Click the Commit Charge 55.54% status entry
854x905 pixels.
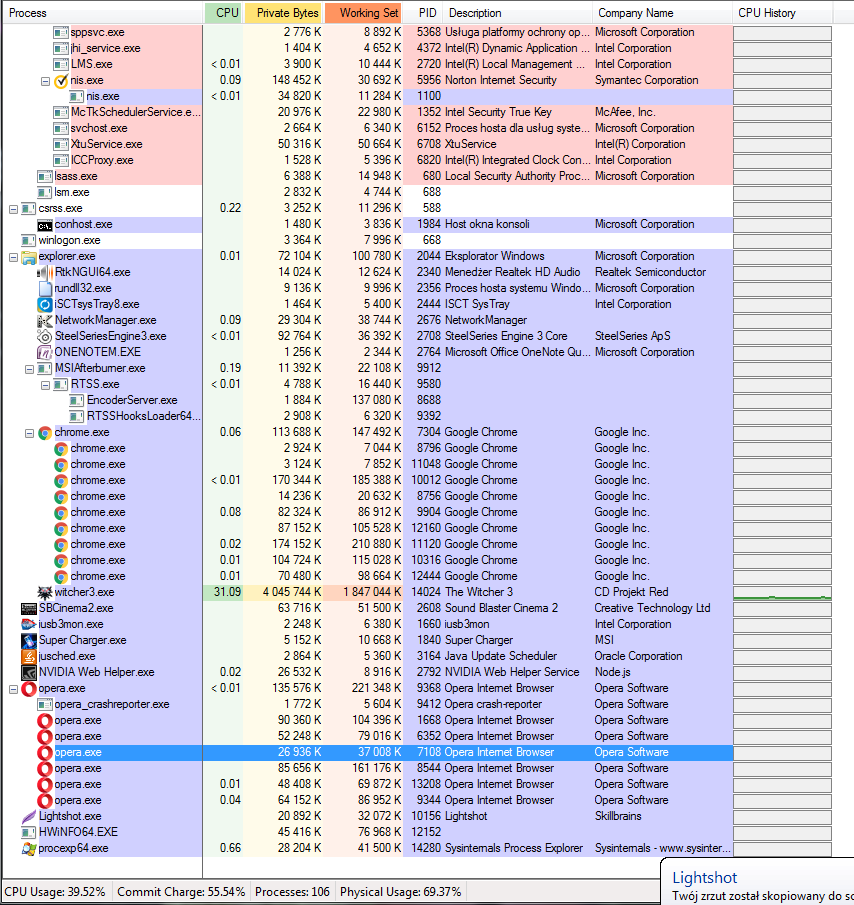coord(181,892)
